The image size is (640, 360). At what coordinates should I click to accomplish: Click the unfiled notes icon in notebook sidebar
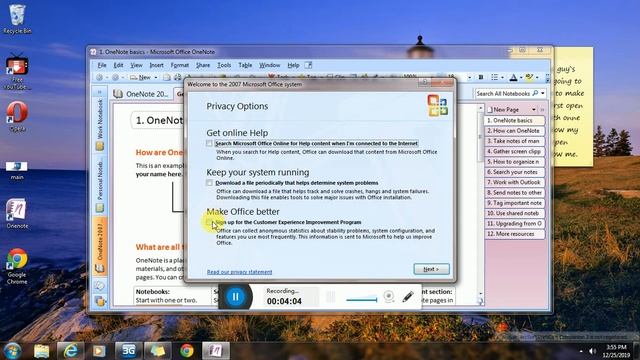point(99,285)
